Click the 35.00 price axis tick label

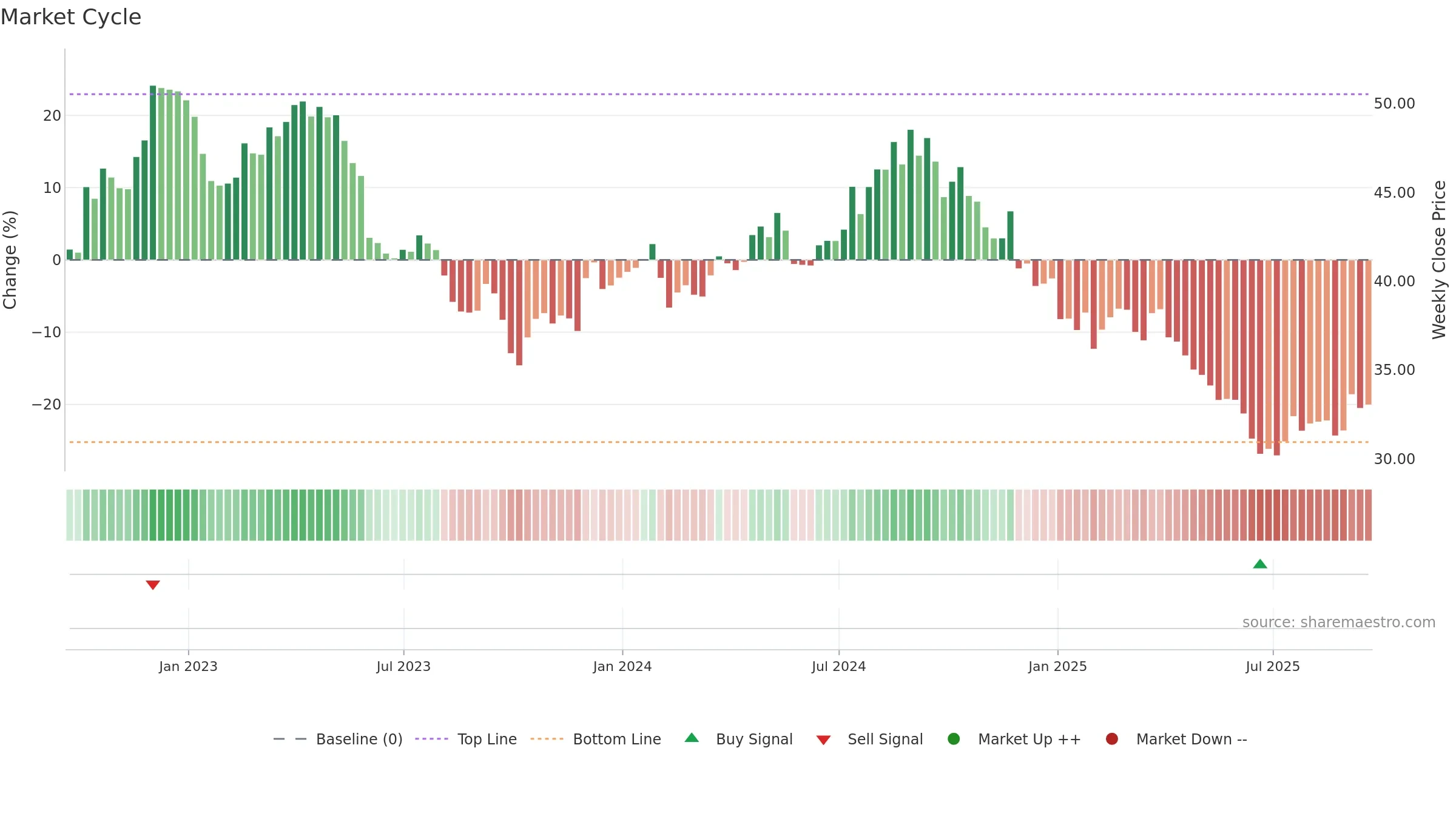click(1394, 370)
